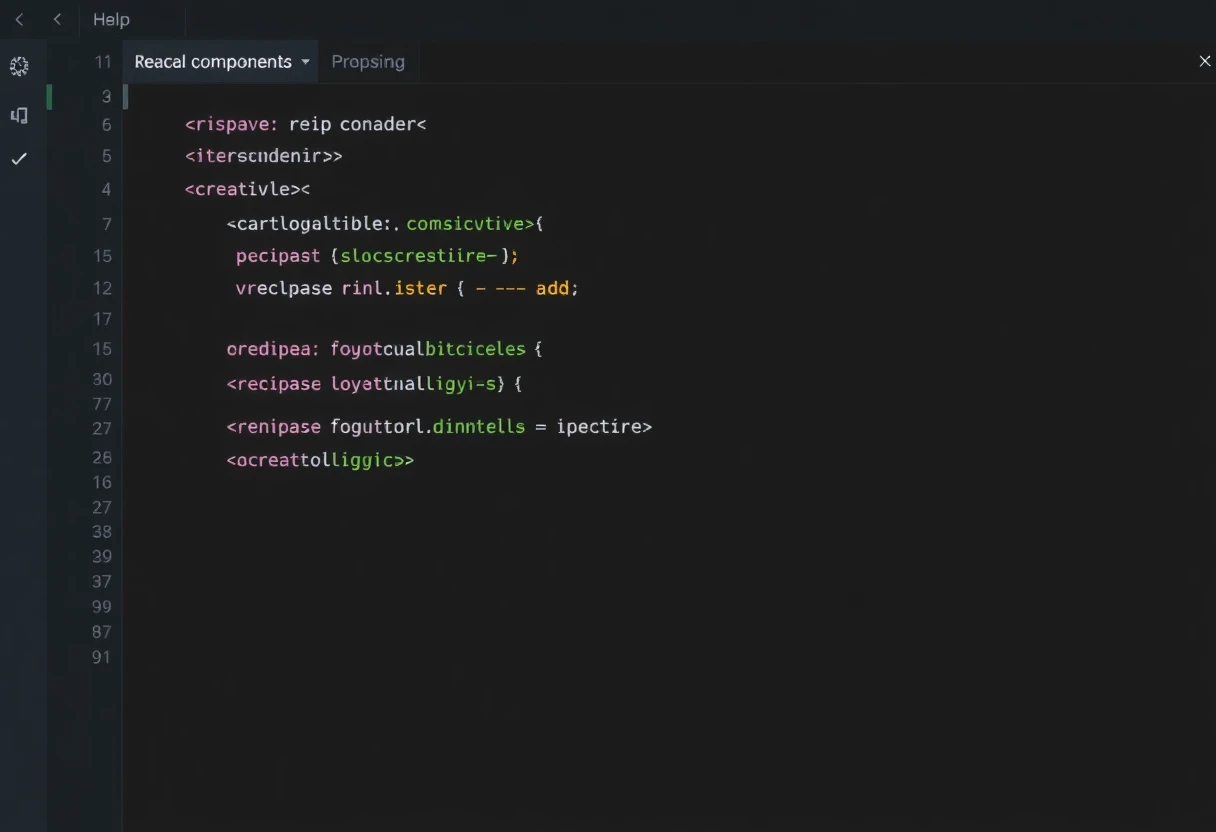This screenshot has height=832, width=1216.
Task: Click line number 6 in the gutter
Action: (x=106, y=125)
